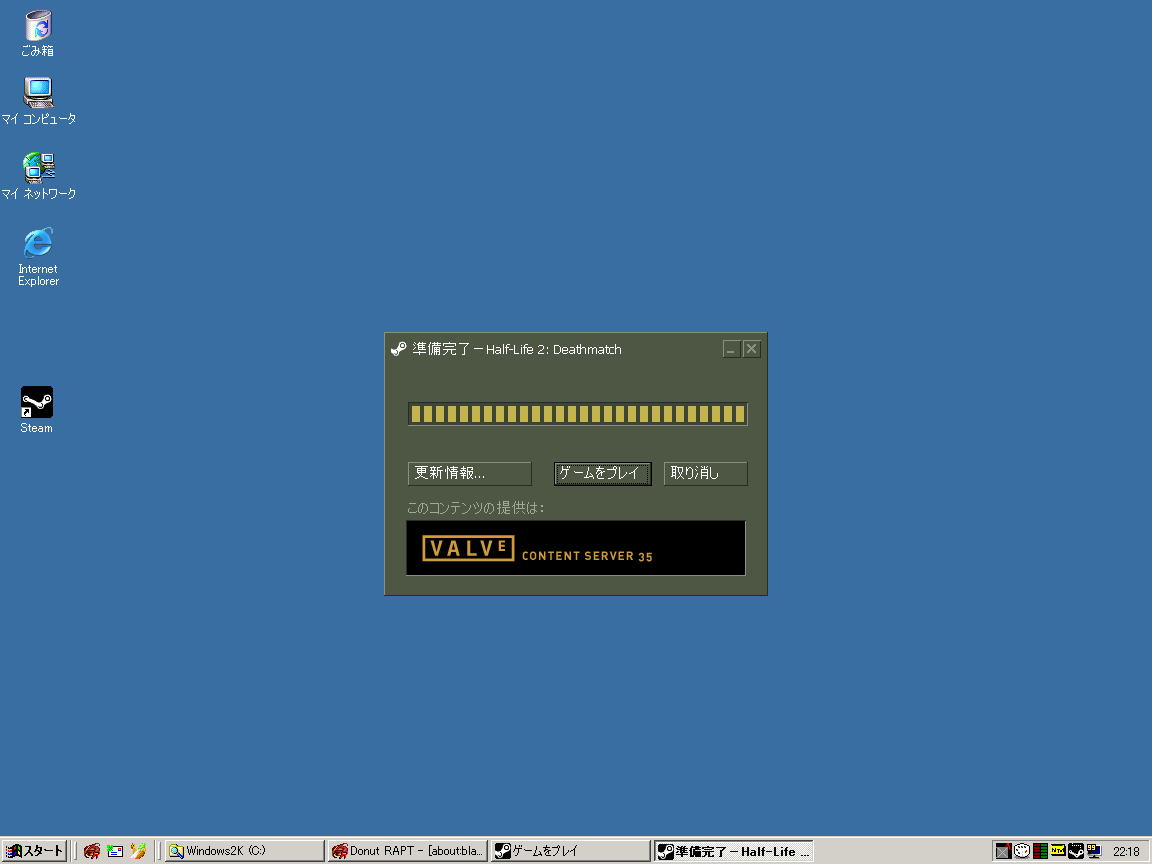Click the dice icon in the system tray
Screen dimensions: 1152x864
[1021, 851]
